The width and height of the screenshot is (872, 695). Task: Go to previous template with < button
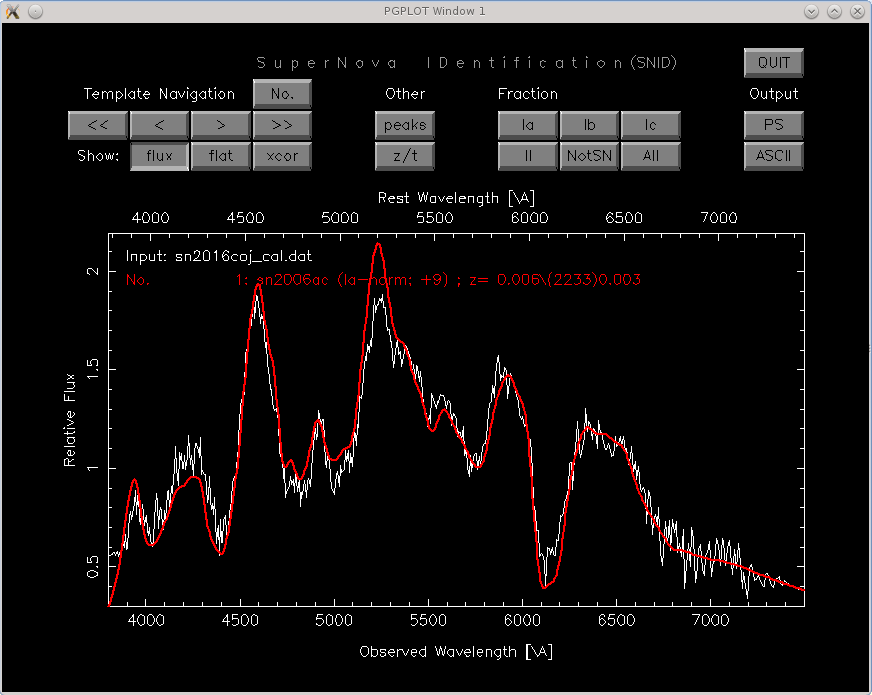(x=159, y=125)
